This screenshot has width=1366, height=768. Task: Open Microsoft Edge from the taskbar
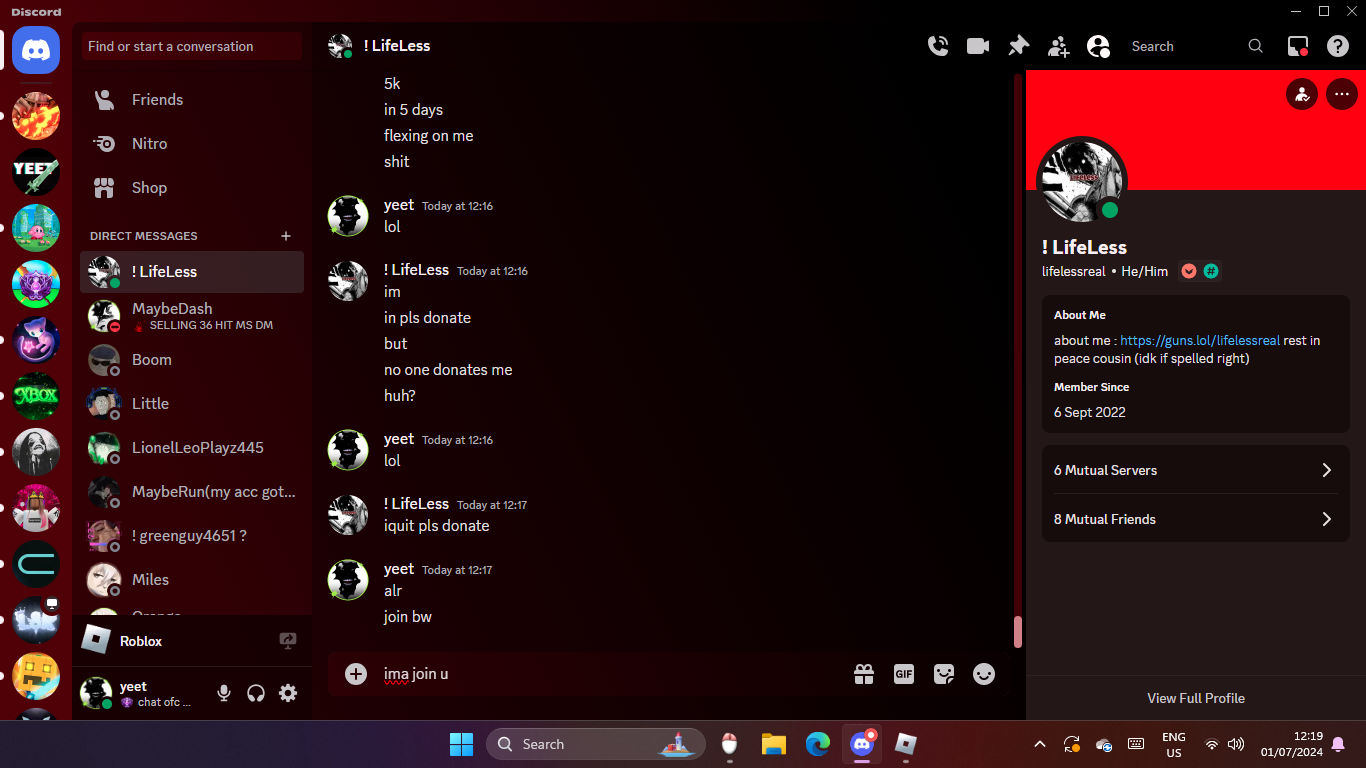click(x=818, y=744)
